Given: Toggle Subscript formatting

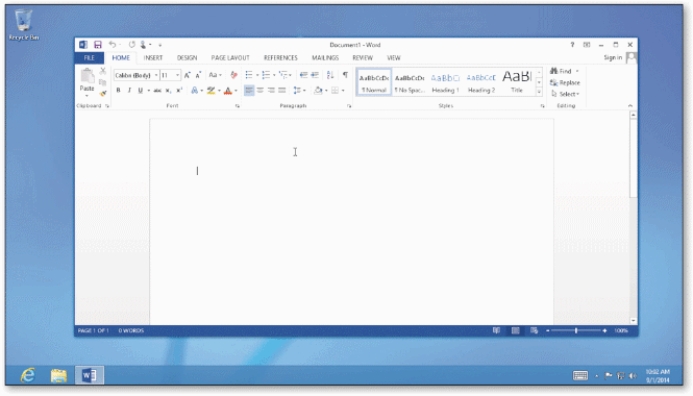Looking at the screenshot, I should click(168, 90).
